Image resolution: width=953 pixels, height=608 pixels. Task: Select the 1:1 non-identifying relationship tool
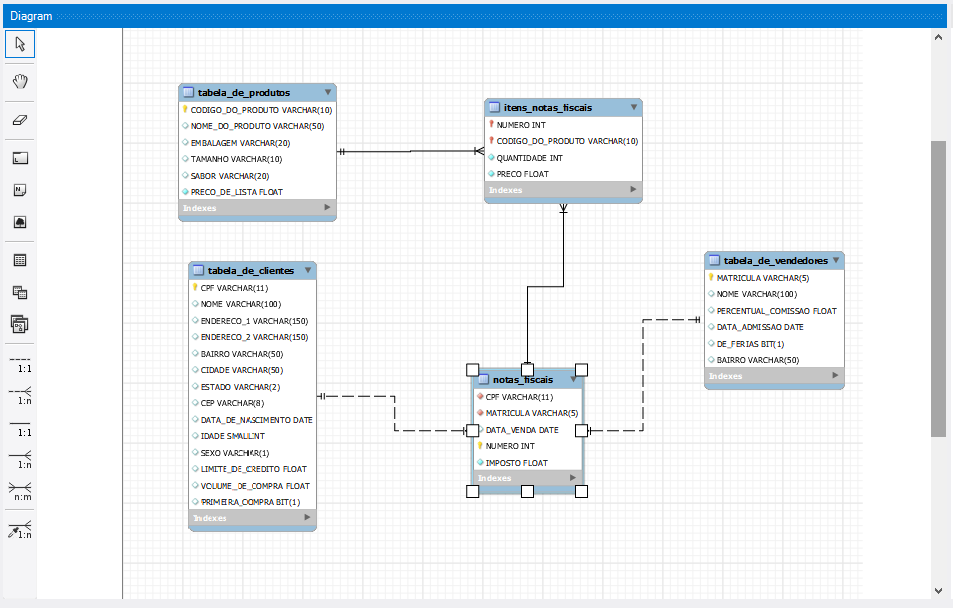20,365
